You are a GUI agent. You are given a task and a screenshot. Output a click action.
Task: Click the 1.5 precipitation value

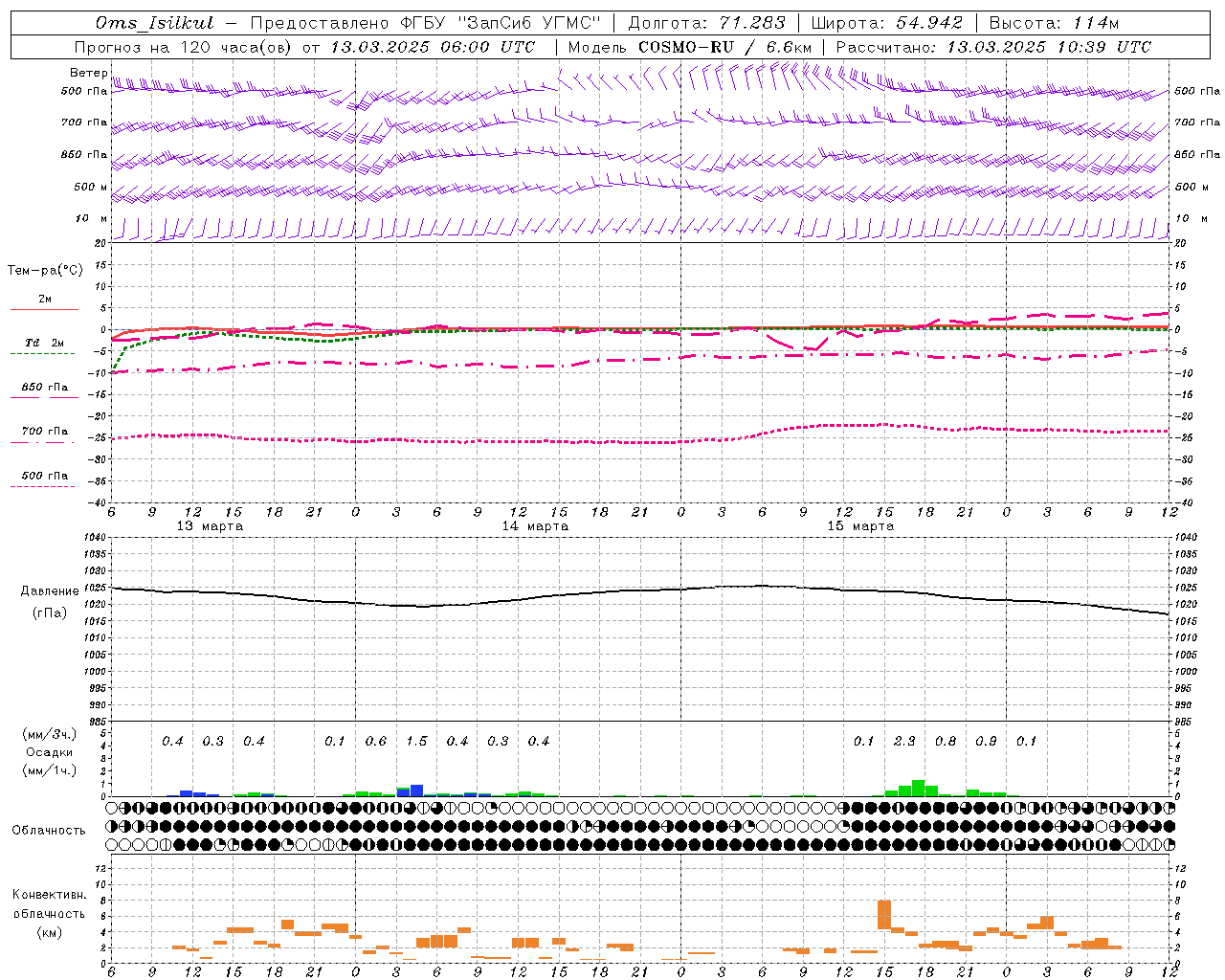pos(416,742)
